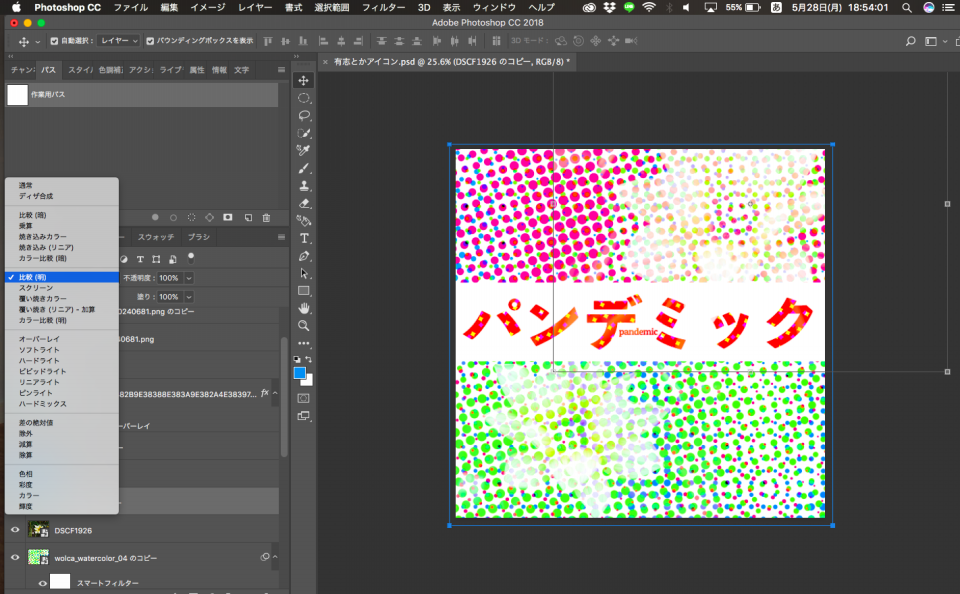
Task: Choose the Clone Stamp tool
Action: [x=304, y=185]
